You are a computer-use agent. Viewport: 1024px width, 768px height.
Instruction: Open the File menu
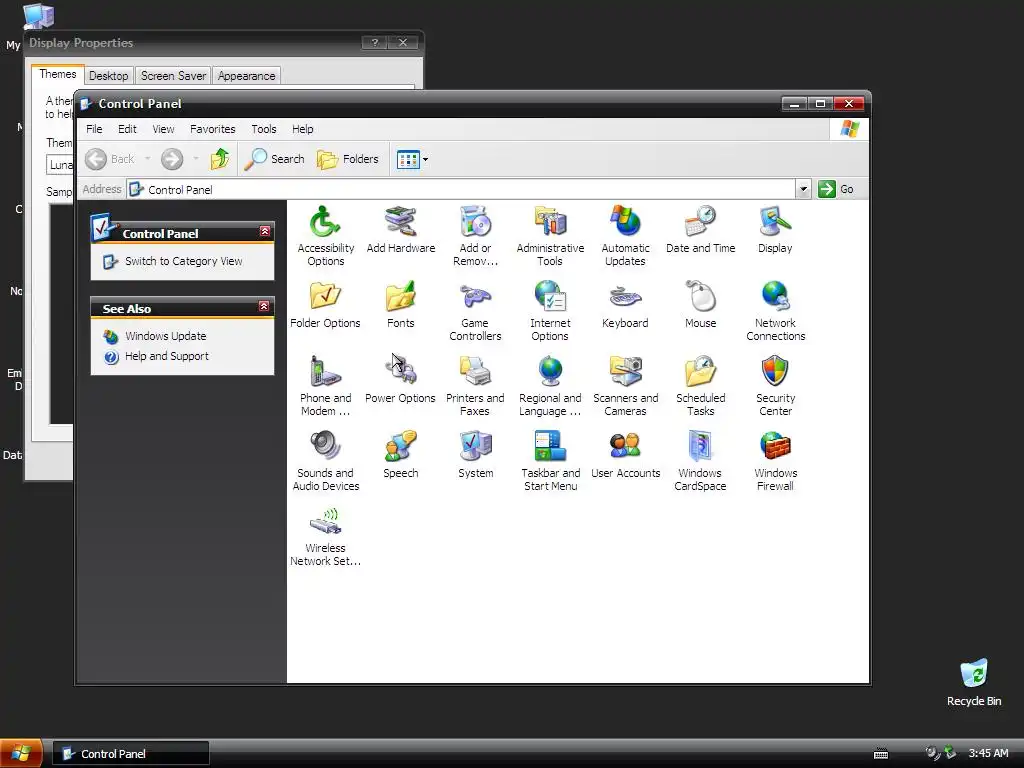click(94, 129)
